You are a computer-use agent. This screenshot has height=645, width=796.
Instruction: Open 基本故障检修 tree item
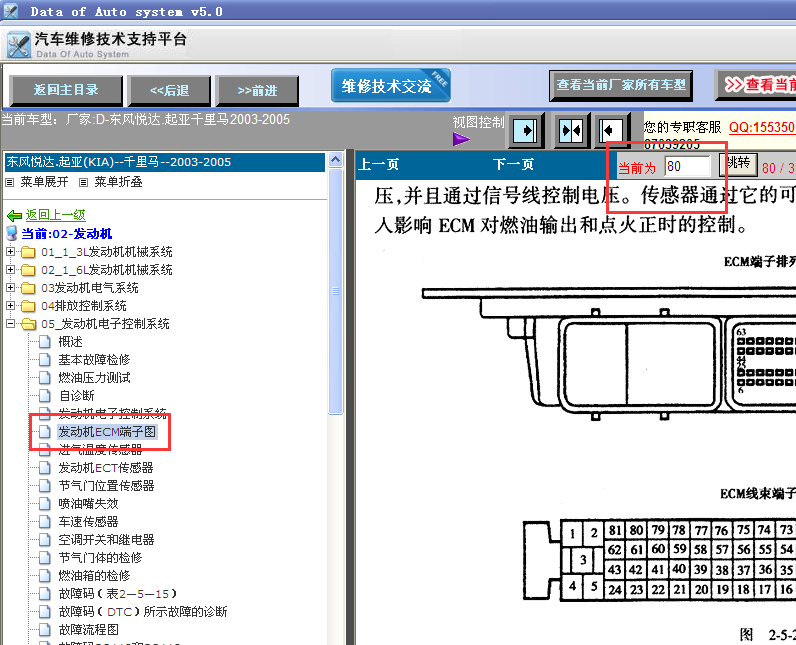click(x=94, y=360)
